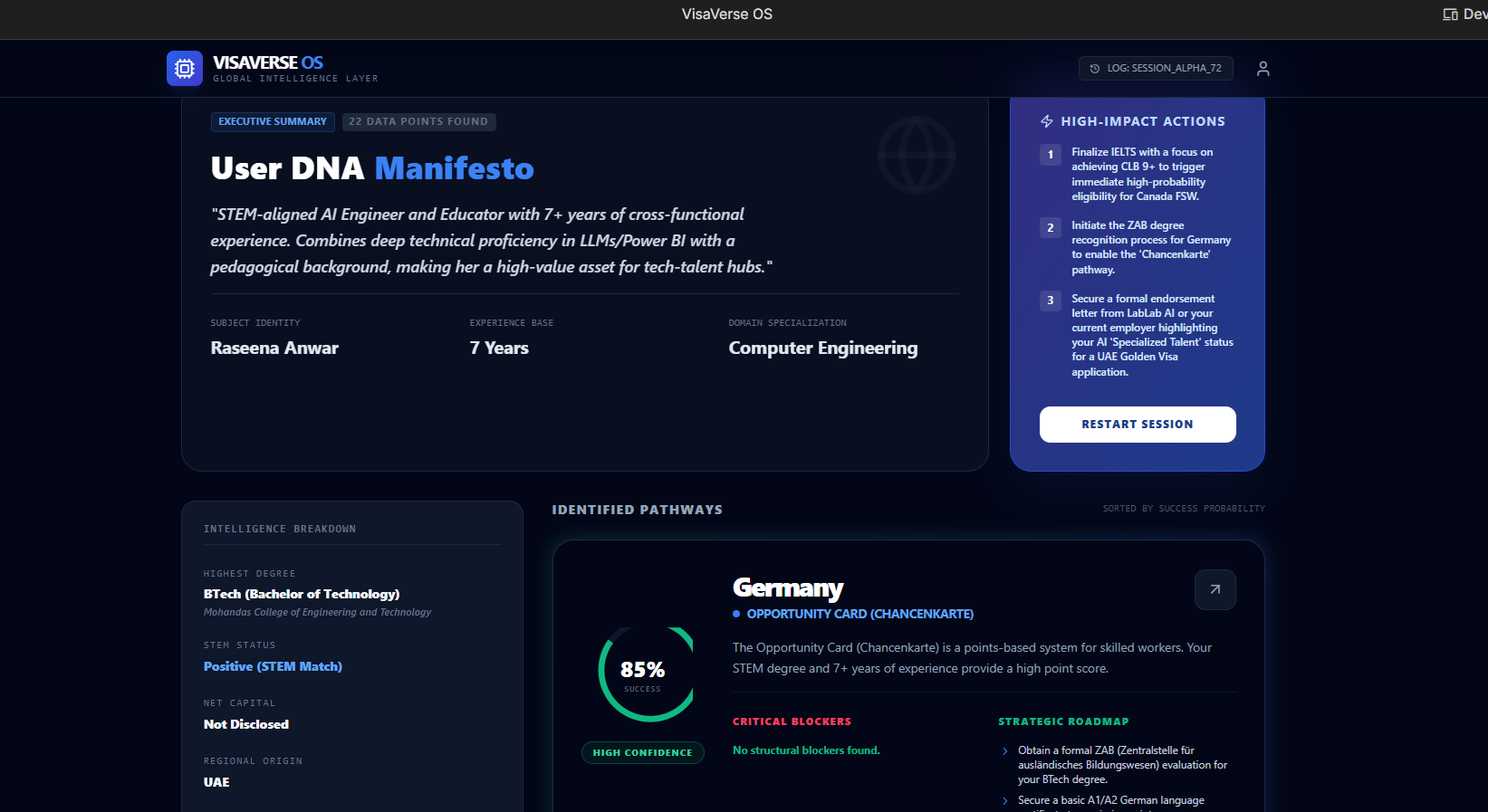The image size is (1488, 812).
Task: Click 'STRATEGIC ROADMAP' heading
Action: click(1063, 722)
